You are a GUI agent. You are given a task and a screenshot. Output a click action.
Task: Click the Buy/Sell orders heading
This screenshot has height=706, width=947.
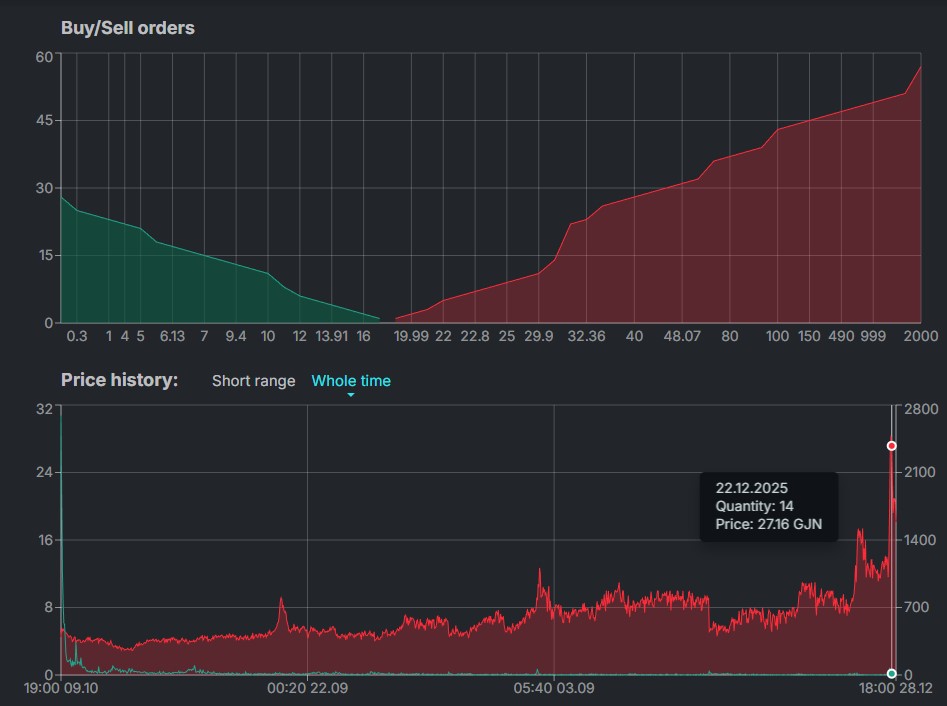(x=128, y=28)
